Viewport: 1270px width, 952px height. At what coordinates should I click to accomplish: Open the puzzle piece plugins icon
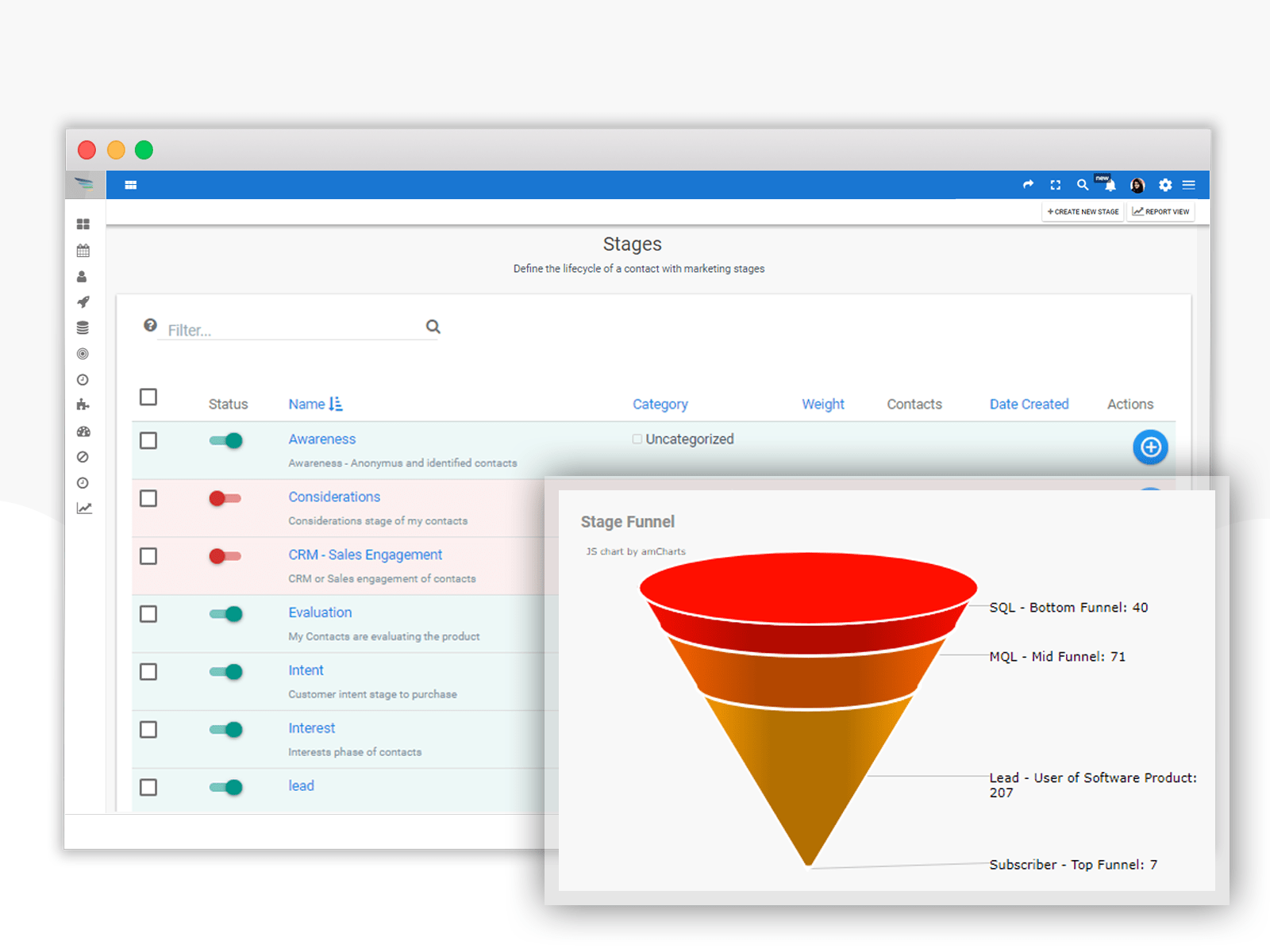83,405
